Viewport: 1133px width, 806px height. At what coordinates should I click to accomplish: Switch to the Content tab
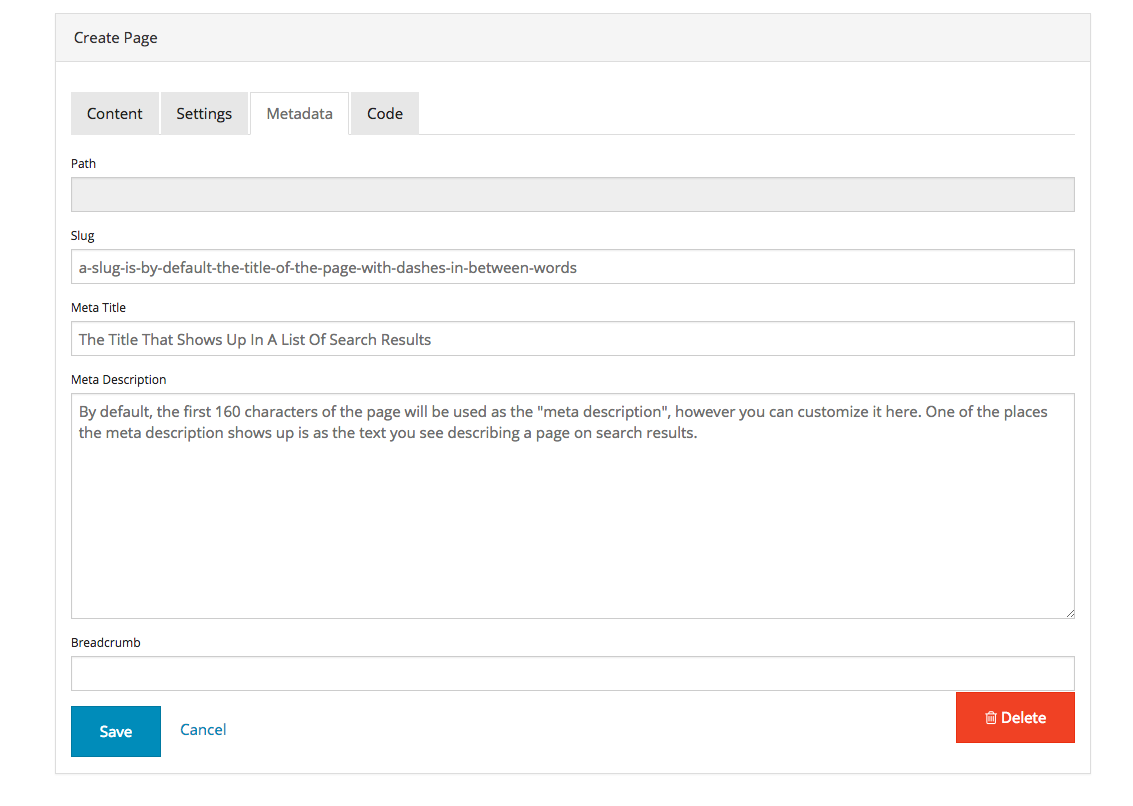tap(114, 114)
